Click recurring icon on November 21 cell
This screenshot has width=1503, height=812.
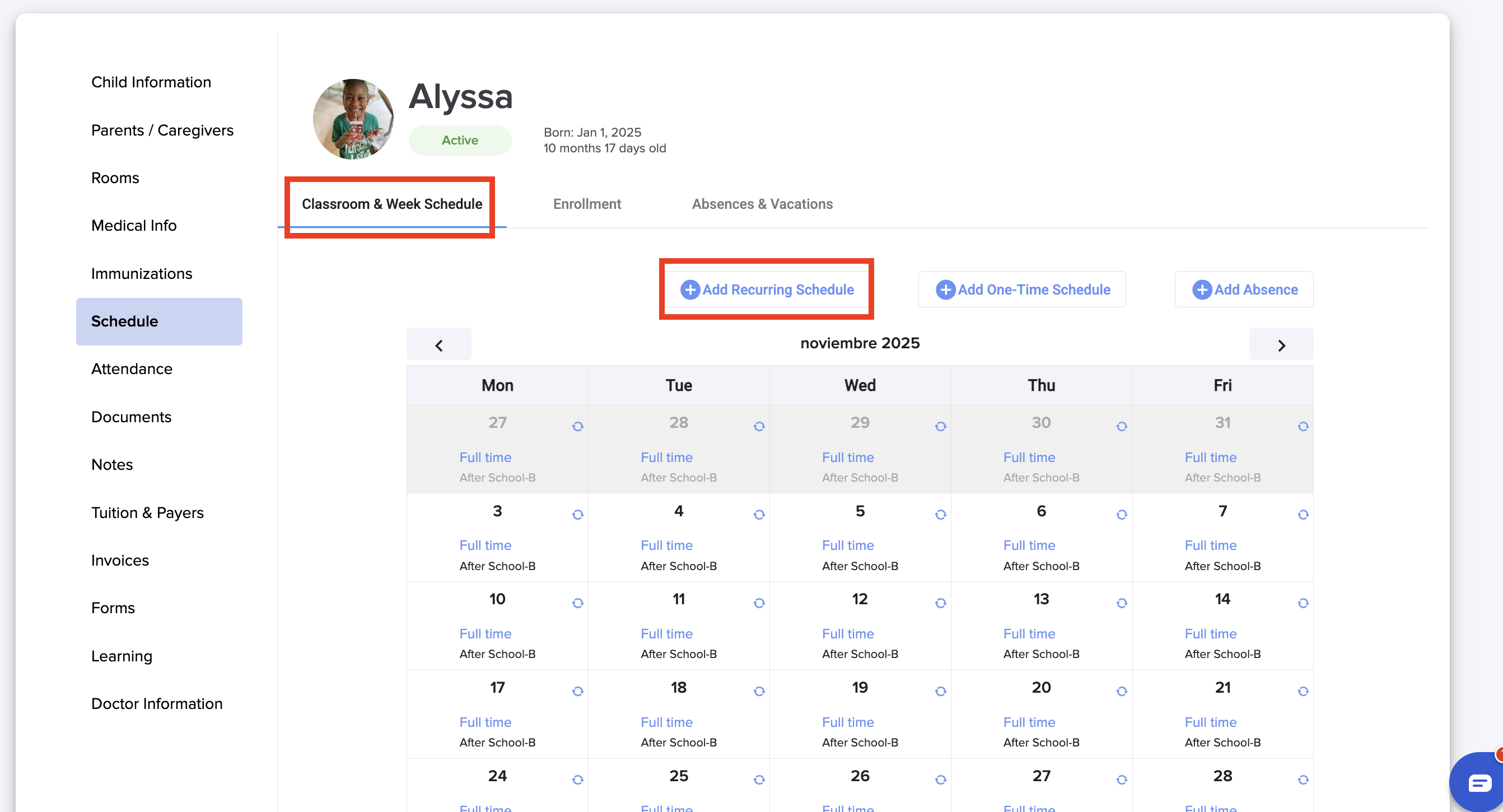1303,690
